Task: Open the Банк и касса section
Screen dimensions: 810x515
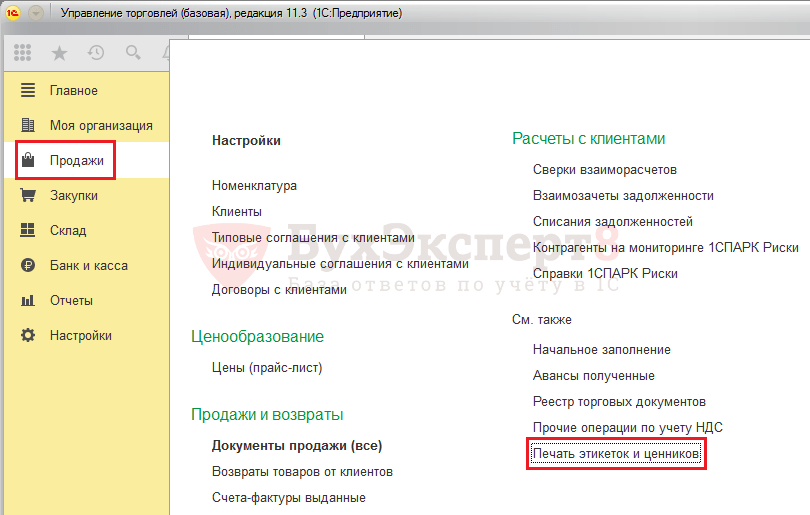Action: (89, 266)
